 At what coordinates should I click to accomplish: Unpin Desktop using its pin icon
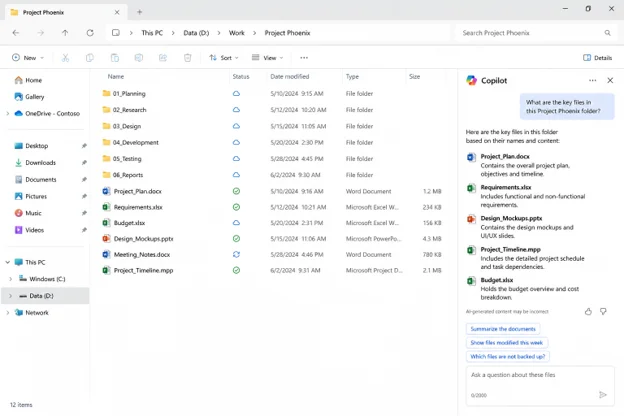(84, 146)
